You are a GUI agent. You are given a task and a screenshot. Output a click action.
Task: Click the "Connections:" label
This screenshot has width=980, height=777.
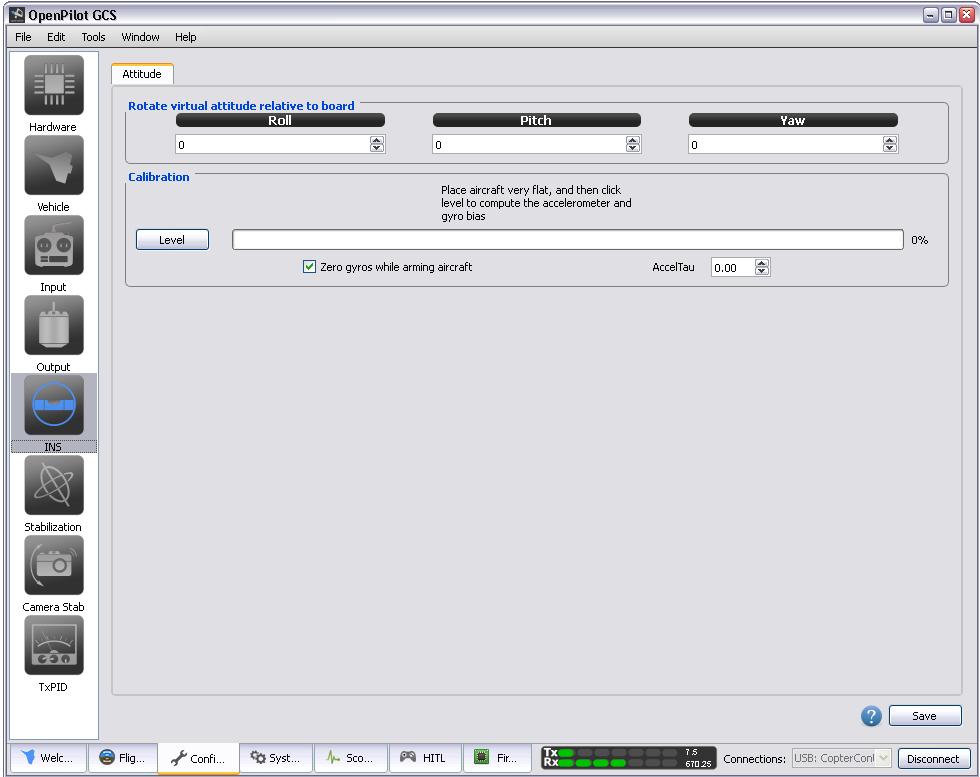(754, 759)
